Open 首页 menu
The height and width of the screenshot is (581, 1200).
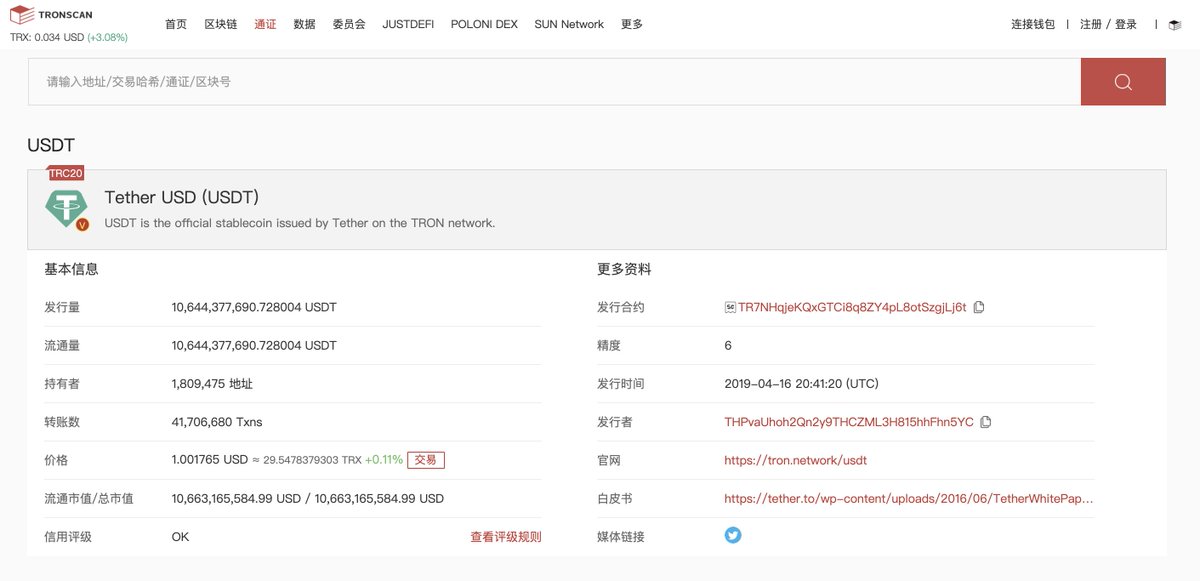(176, 24)
